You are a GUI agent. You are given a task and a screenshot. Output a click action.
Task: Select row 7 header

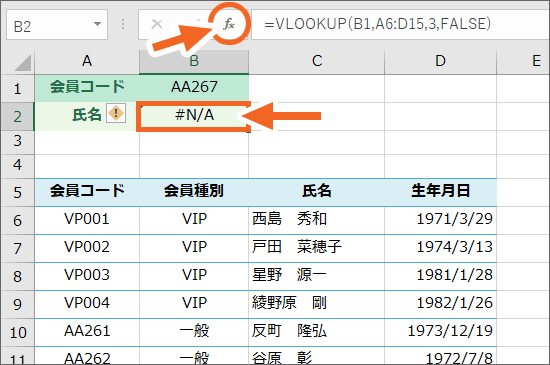coord(17,249)
